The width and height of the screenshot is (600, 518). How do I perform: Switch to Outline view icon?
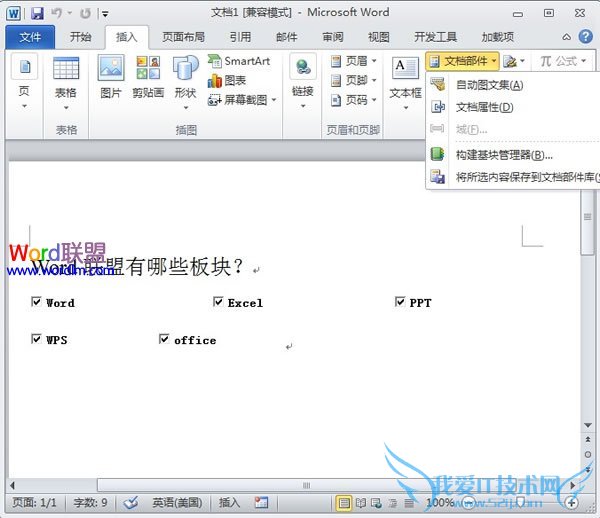coord(393,503)
